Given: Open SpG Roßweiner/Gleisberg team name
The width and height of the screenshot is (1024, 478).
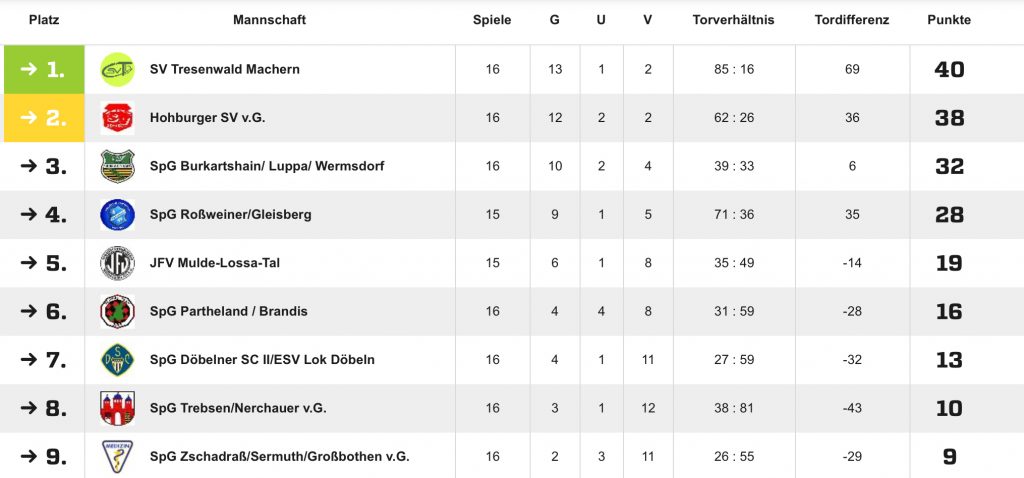Looking at the screenshot, I should point(230,215).
